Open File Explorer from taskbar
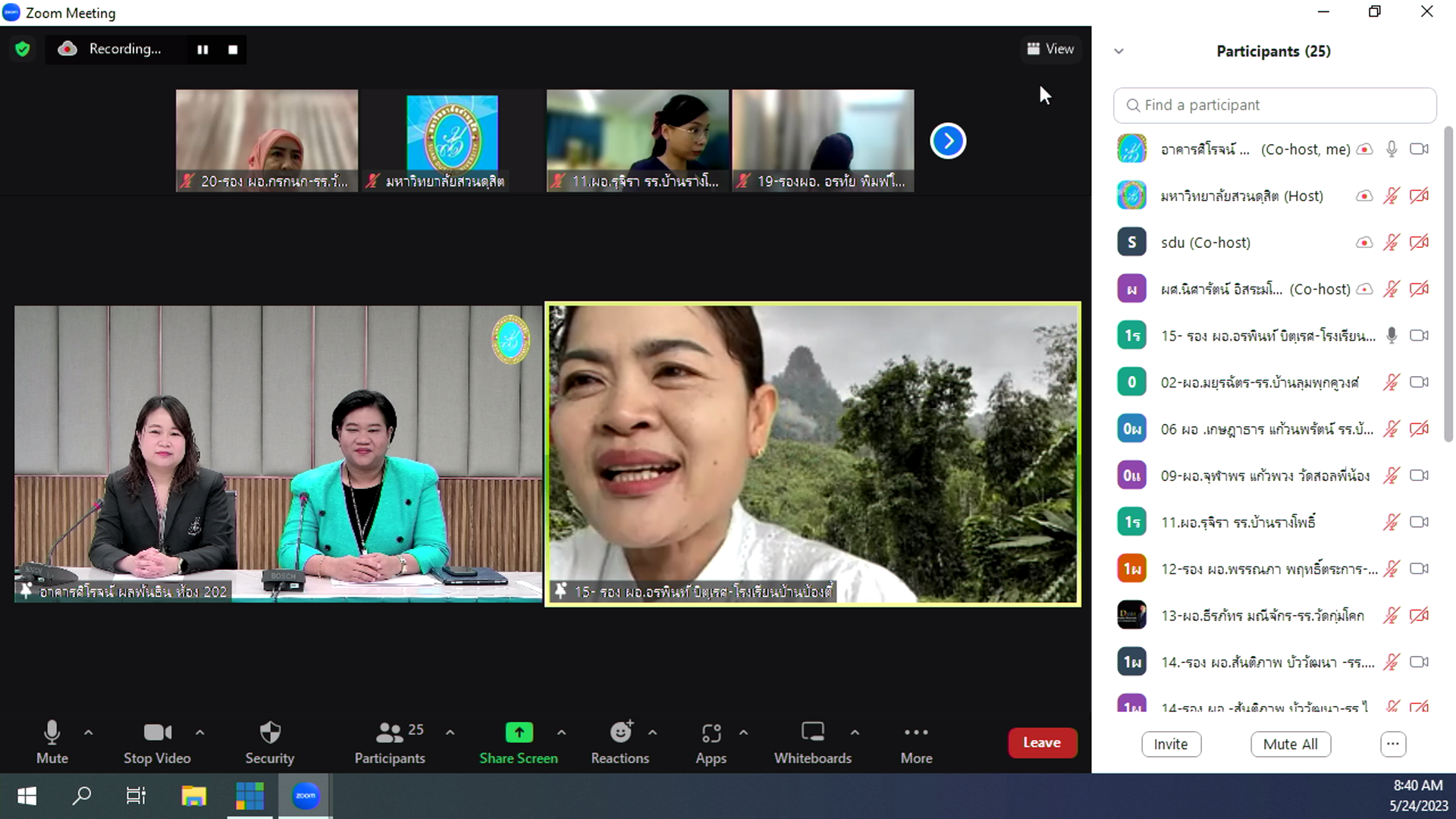Image resolution: width=1456 pixels, height=819 pixels. click(193, 795)
